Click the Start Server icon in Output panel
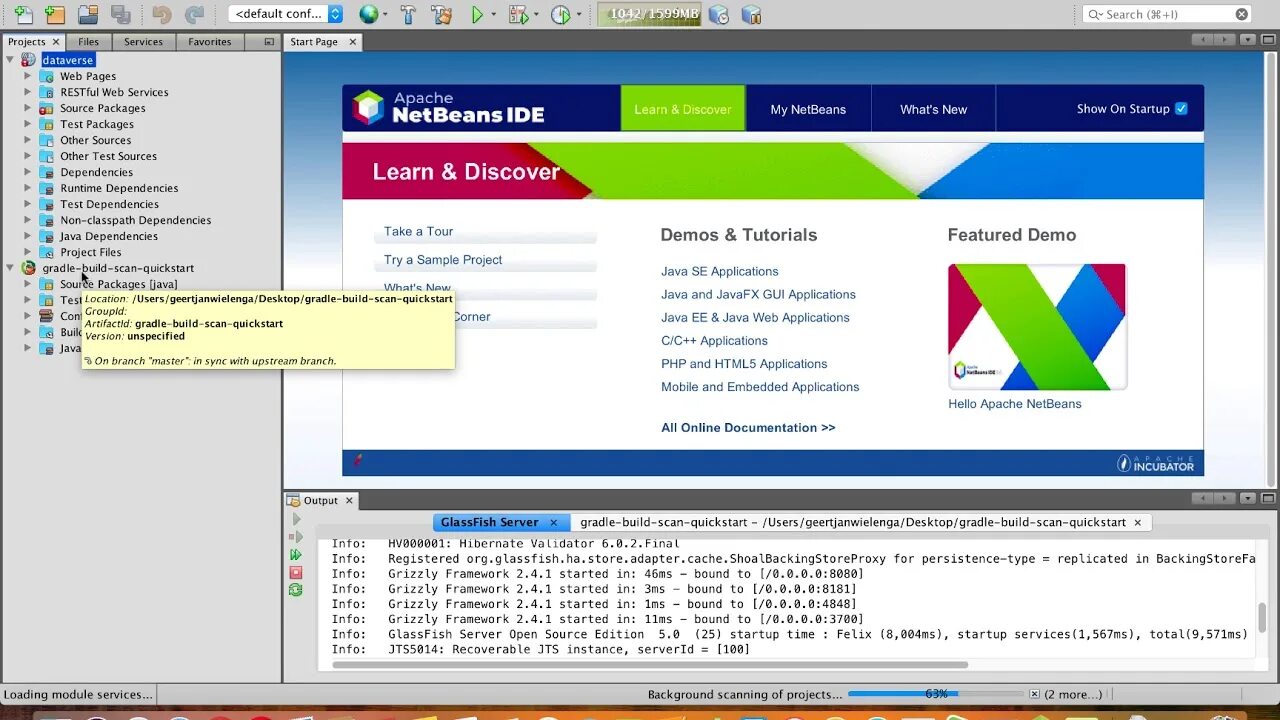Image resolution: width=1280 pixels, height=720 pixels. [x=296, y=519]
